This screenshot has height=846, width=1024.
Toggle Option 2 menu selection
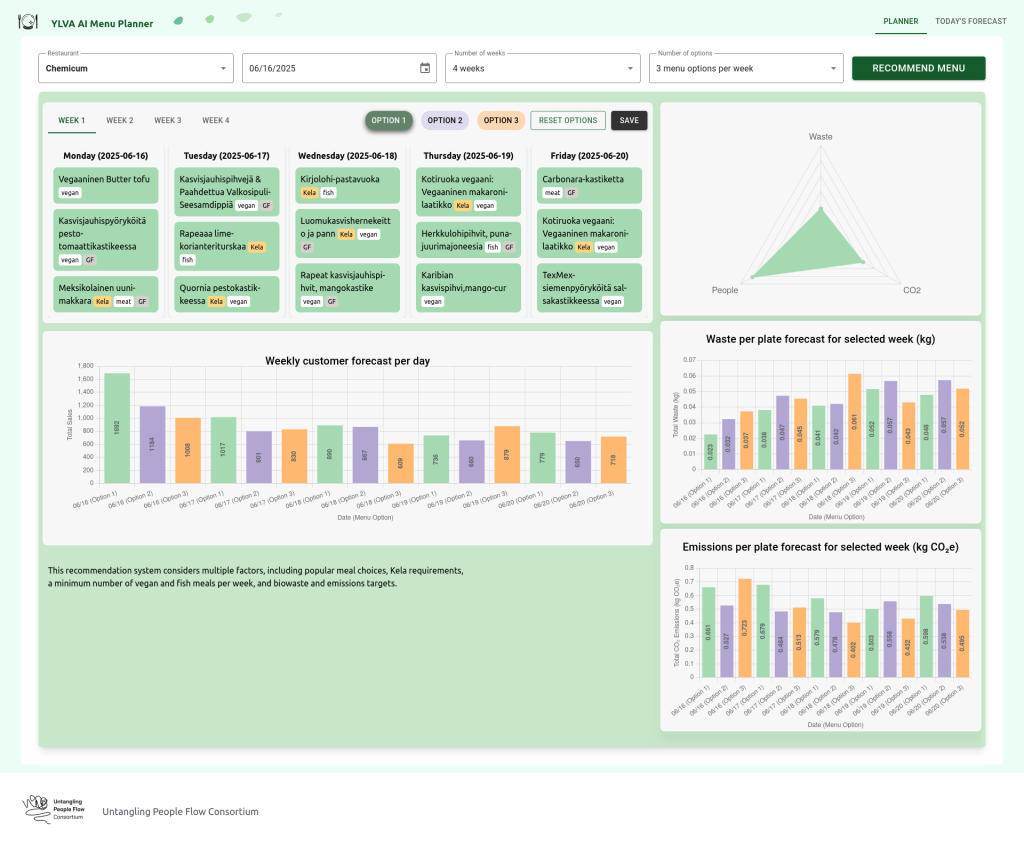(x=445, y=120)
